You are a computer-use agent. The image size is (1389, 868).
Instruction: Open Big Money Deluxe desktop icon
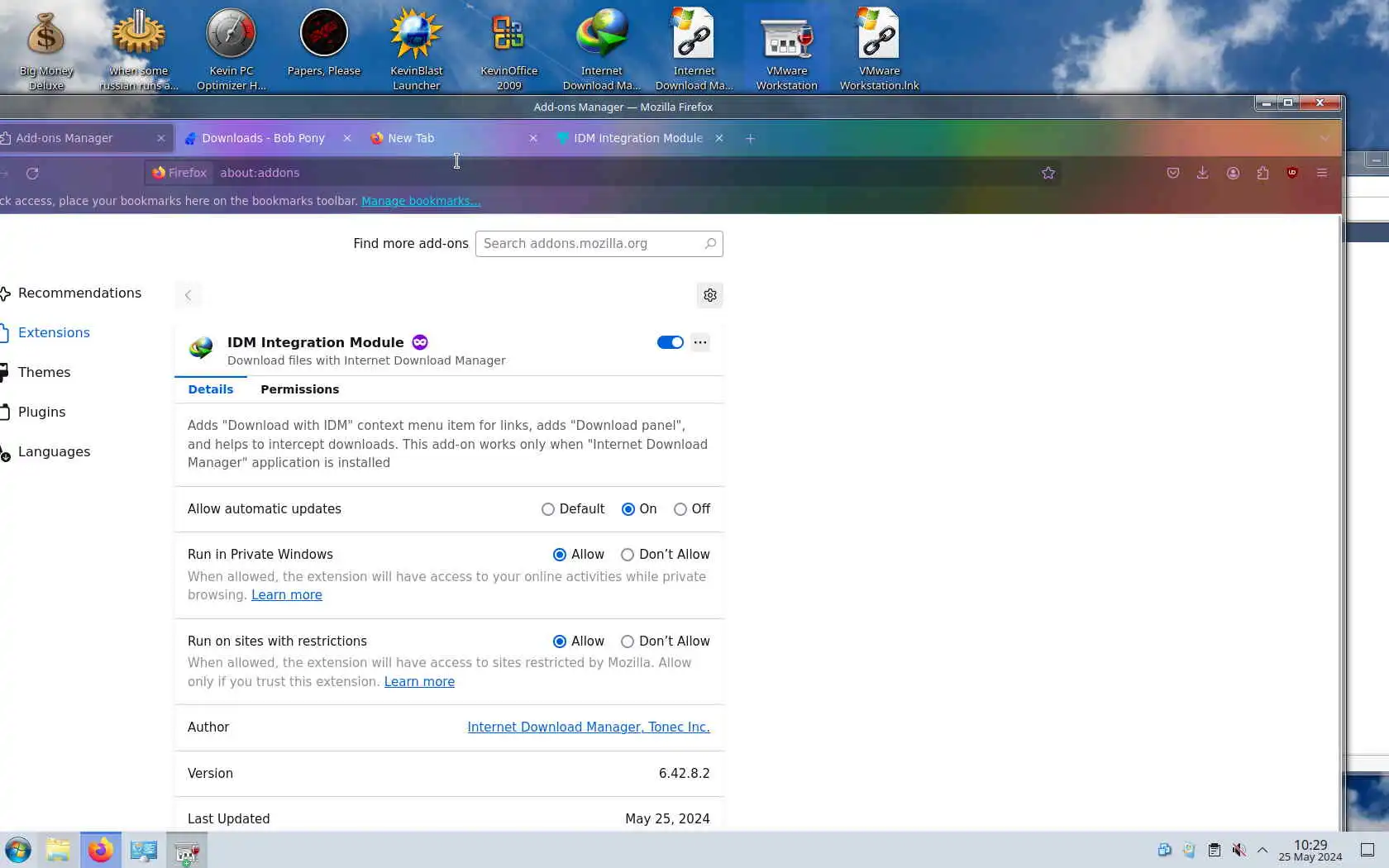45,48
